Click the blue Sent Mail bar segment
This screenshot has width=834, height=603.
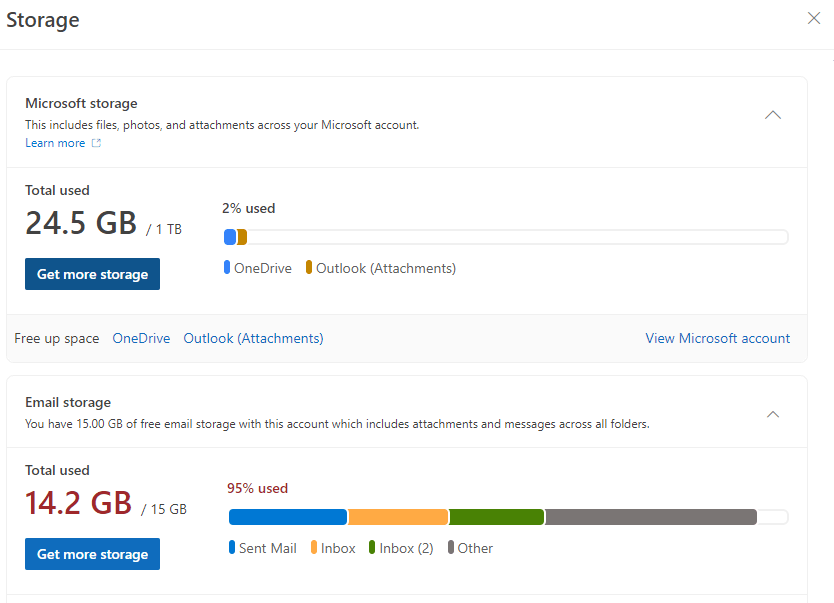(x=288, y=517)
